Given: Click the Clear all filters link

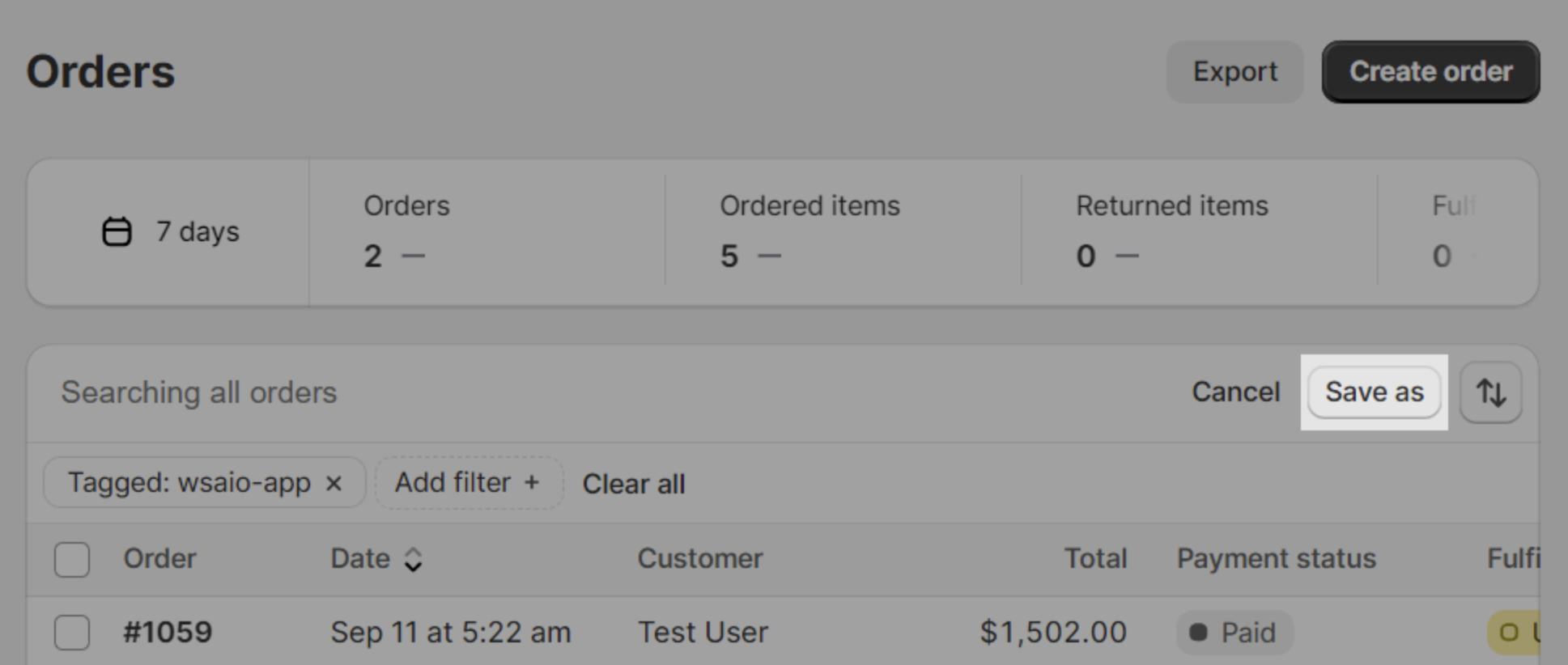Looking at the screenshot, I should pos(634,484).
